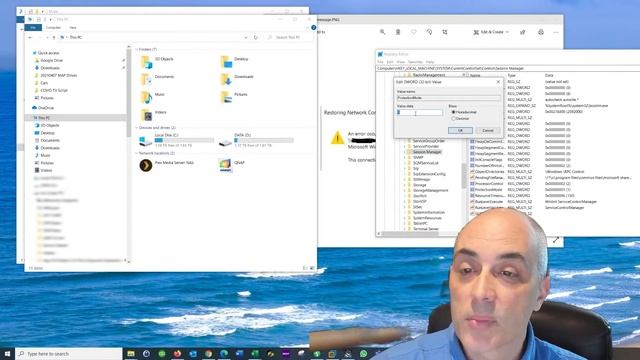
Task: Share the image from Photos toolbar
Action: click(x=522, y=32)
